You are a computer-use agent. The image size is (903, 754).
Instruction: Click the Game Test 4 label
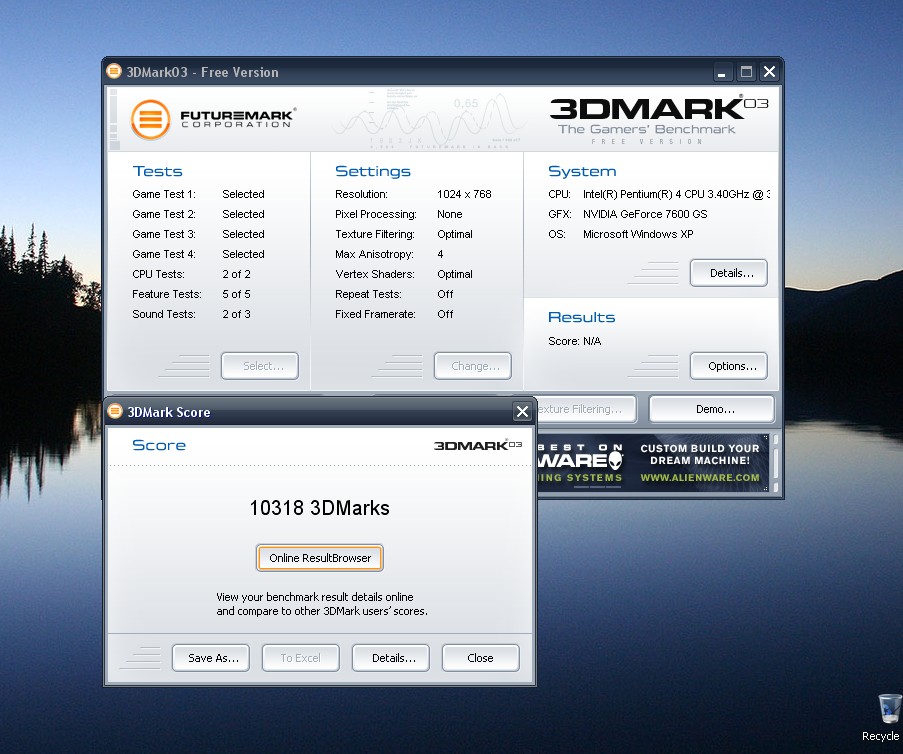[x=164, y=254]
